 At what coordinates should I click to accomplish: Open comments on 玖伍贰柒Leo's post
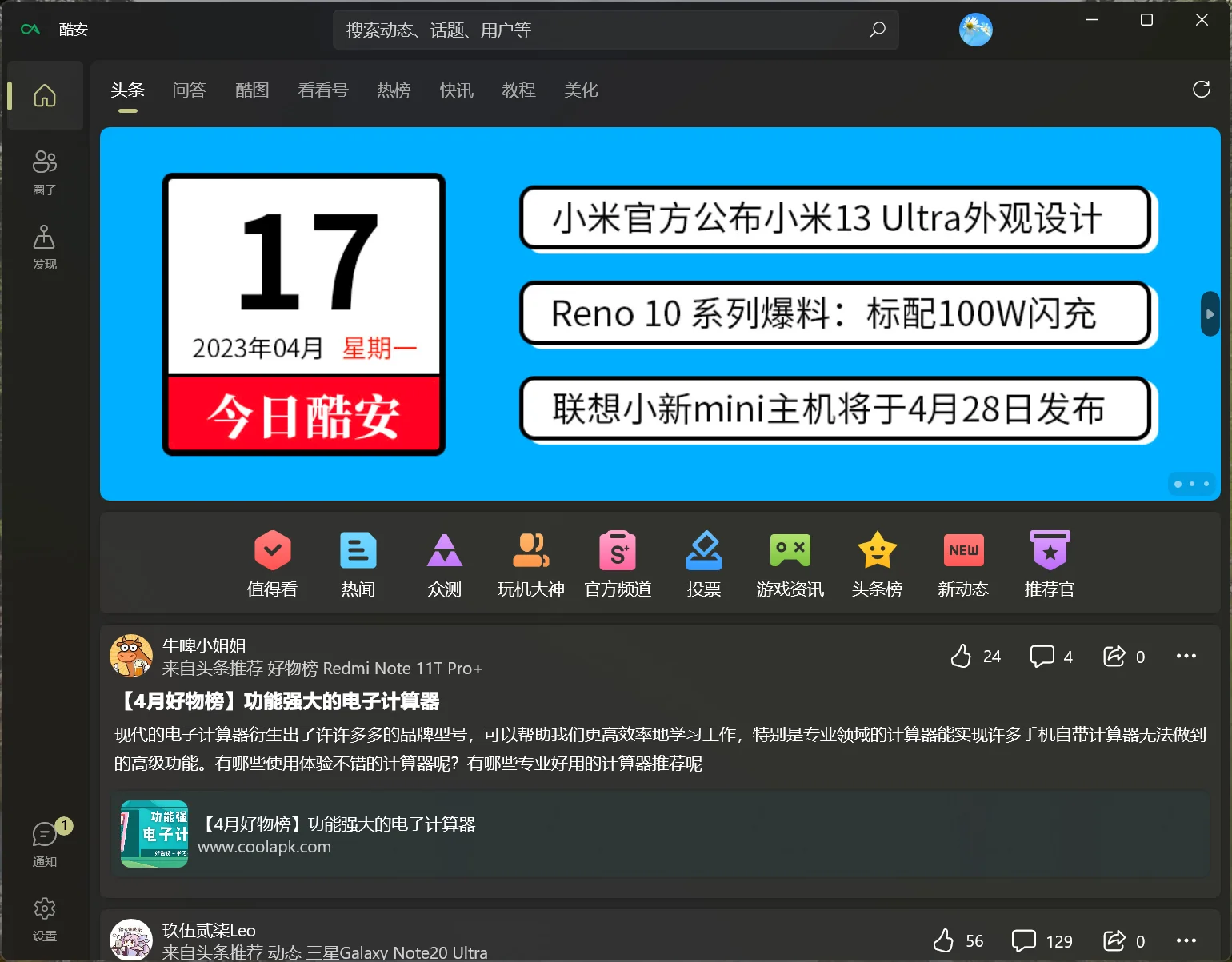point(1042,940)
